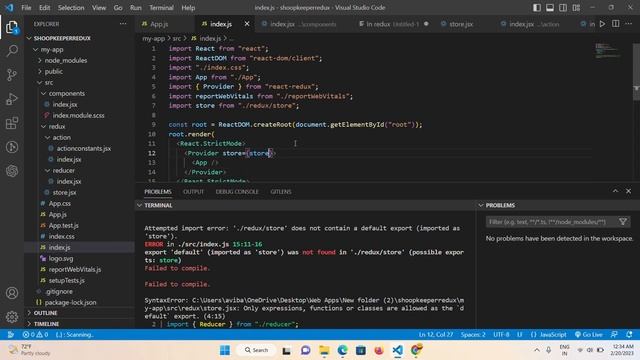Switch to the DEBUG CONSOLE panel tab
This screenshot has width=640, height=360.
[x=237, y=191]
